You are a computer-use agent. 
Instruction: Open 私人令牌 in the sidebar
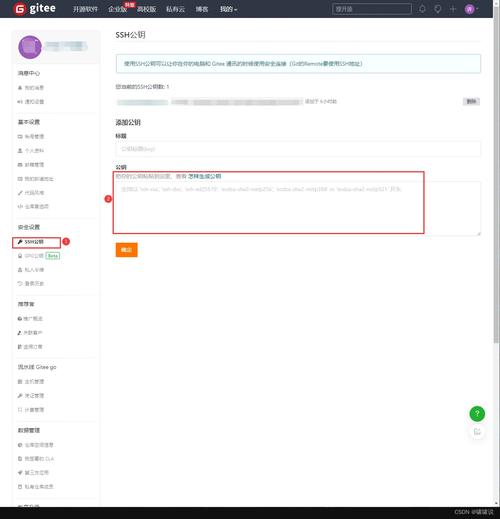point(34,270)
